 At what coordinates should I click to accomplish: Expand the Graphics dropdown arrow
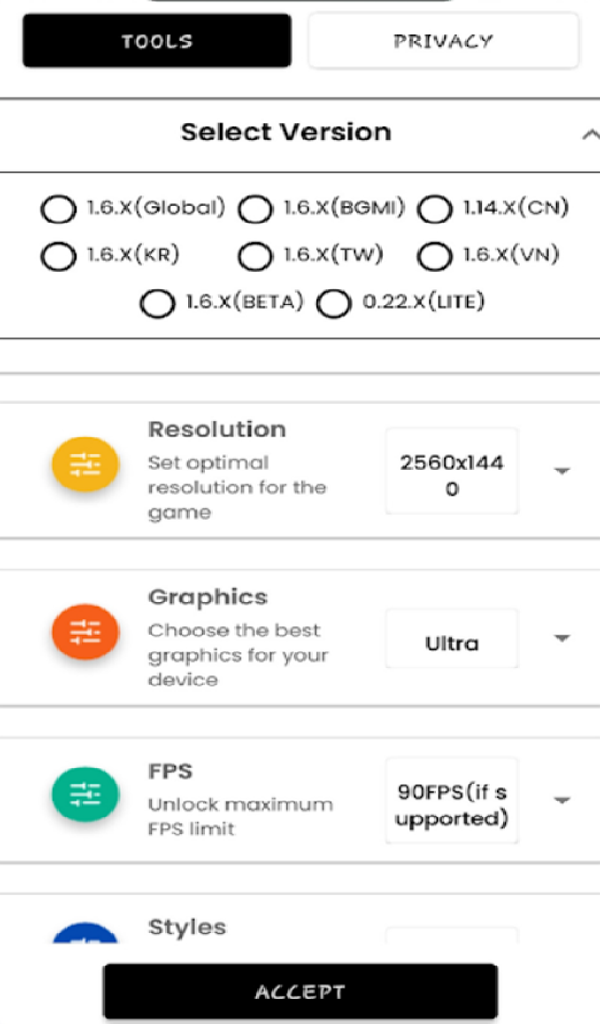click(562, 638)
